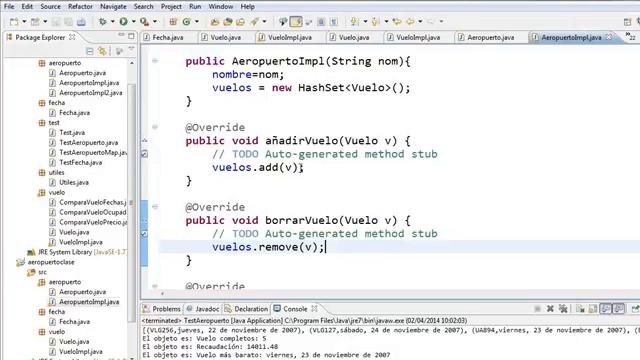This screenshot has width=640, height=360.
Task: Minimize the Package Explorer panel
Action: click(x=121, y=36)
